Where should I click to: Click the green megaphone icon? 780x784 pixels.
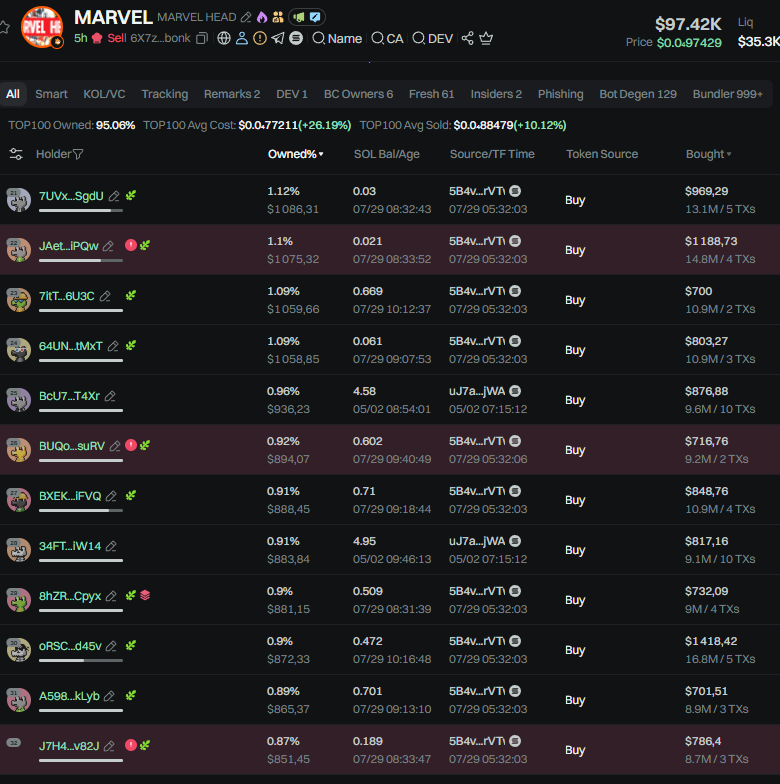(299, 18)
